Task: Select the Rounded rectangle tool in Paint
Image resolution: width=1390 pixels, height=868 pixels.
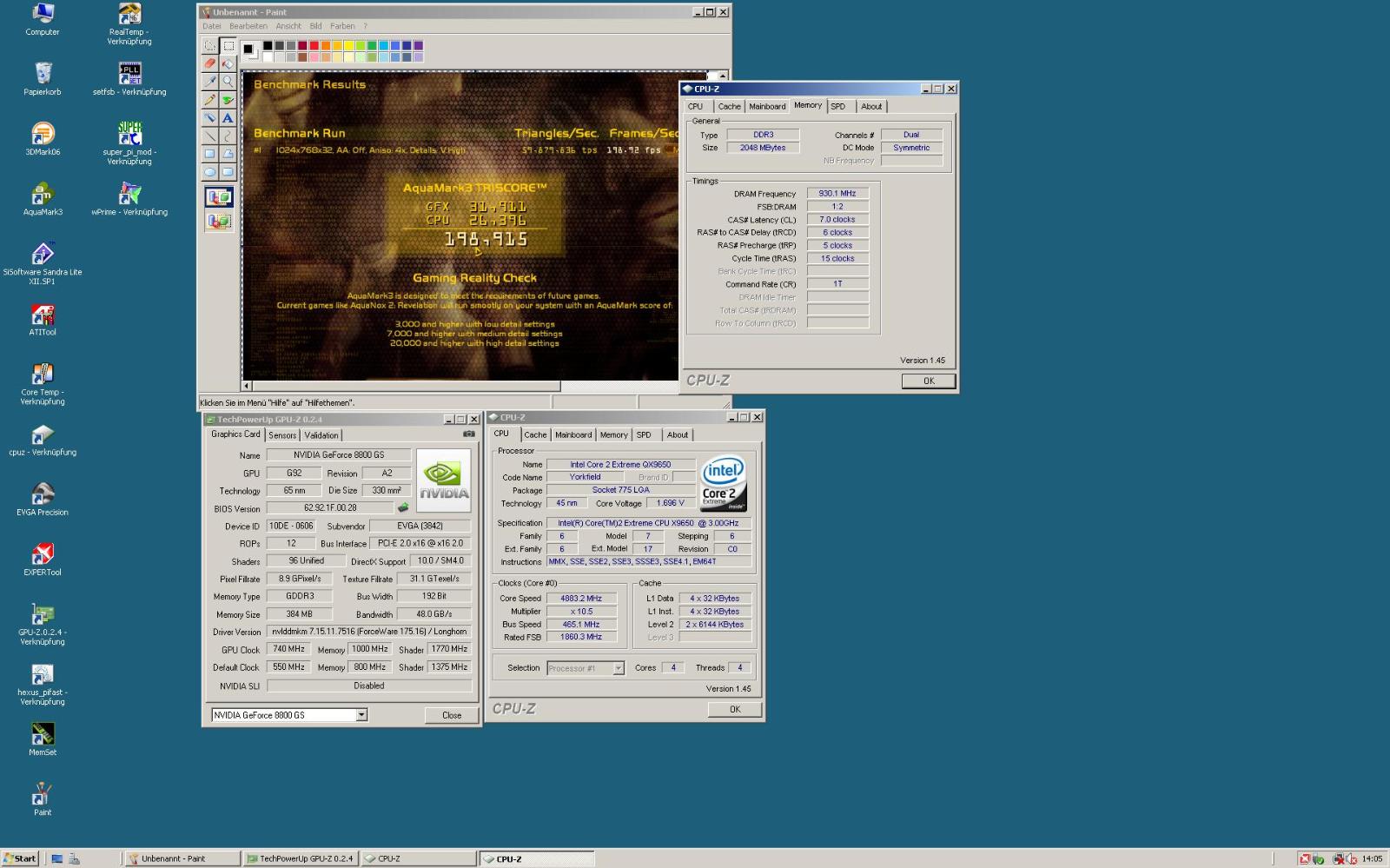Action: click(x=228, y=172)
